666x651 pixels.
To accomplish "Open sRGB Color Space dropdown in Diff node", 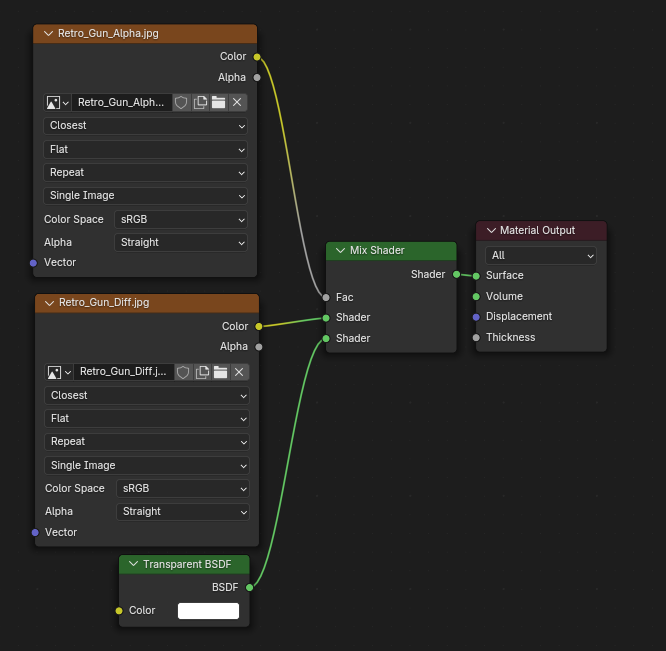I will point(183,488).
